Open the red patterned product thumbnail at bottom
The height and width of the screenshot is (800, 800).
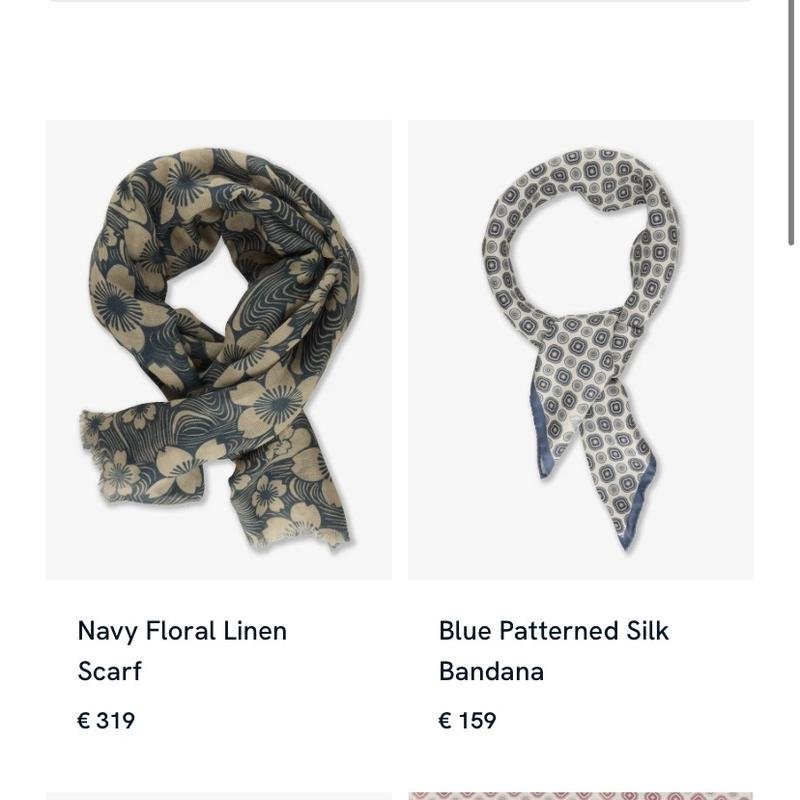581,796
